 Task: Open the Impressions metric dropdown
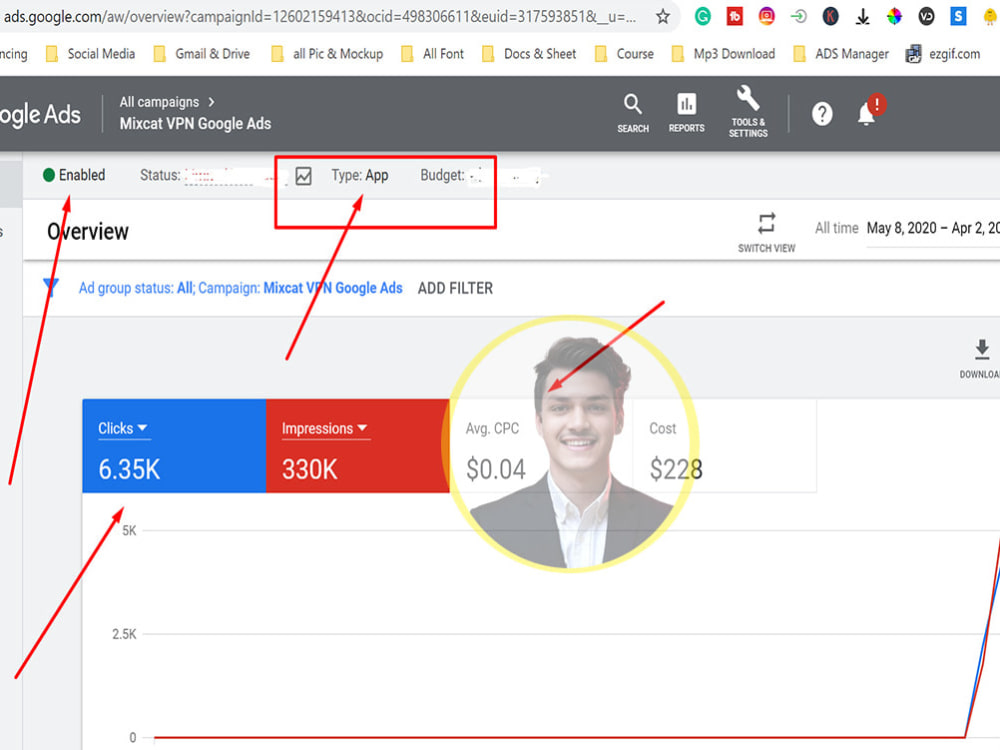[325, 429]
